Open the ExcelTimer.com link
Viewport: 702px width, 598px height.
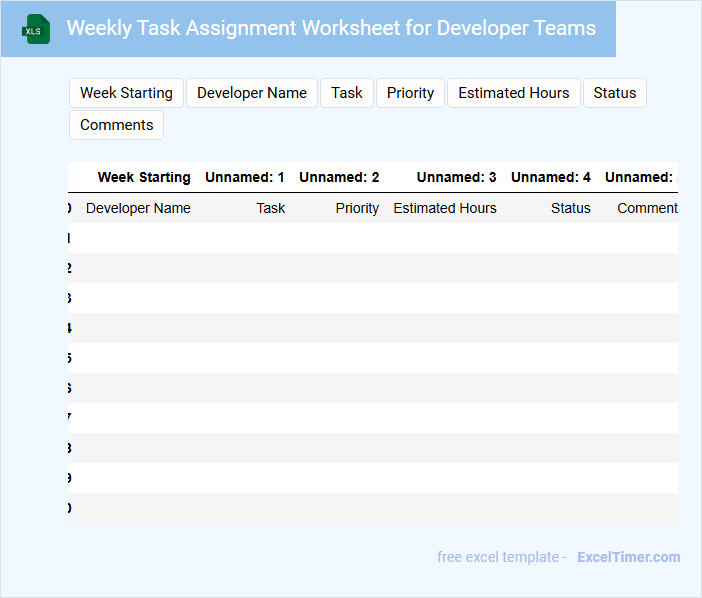pyautogui.click(x=629, y=557)
